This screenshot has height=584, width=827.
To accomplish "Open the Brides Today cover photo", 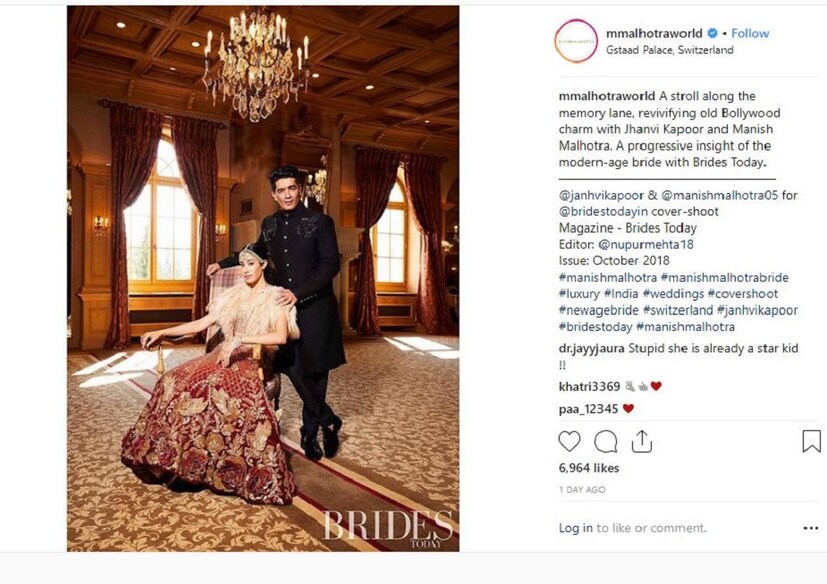I will (x=263, y=279).
